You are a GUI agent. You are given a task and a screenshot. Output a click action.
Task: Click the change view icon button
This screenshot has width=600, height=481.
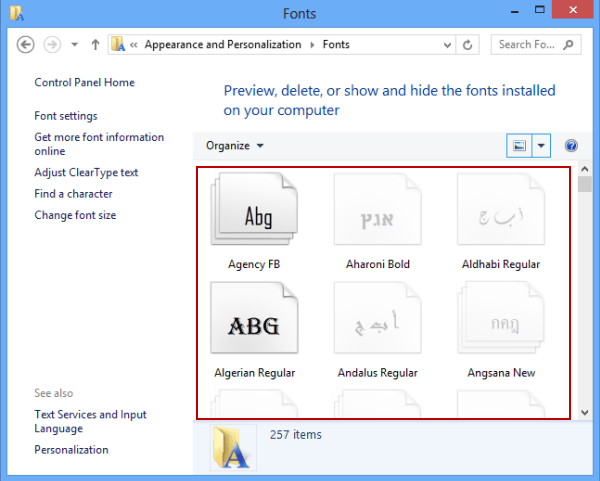(519, 145)
